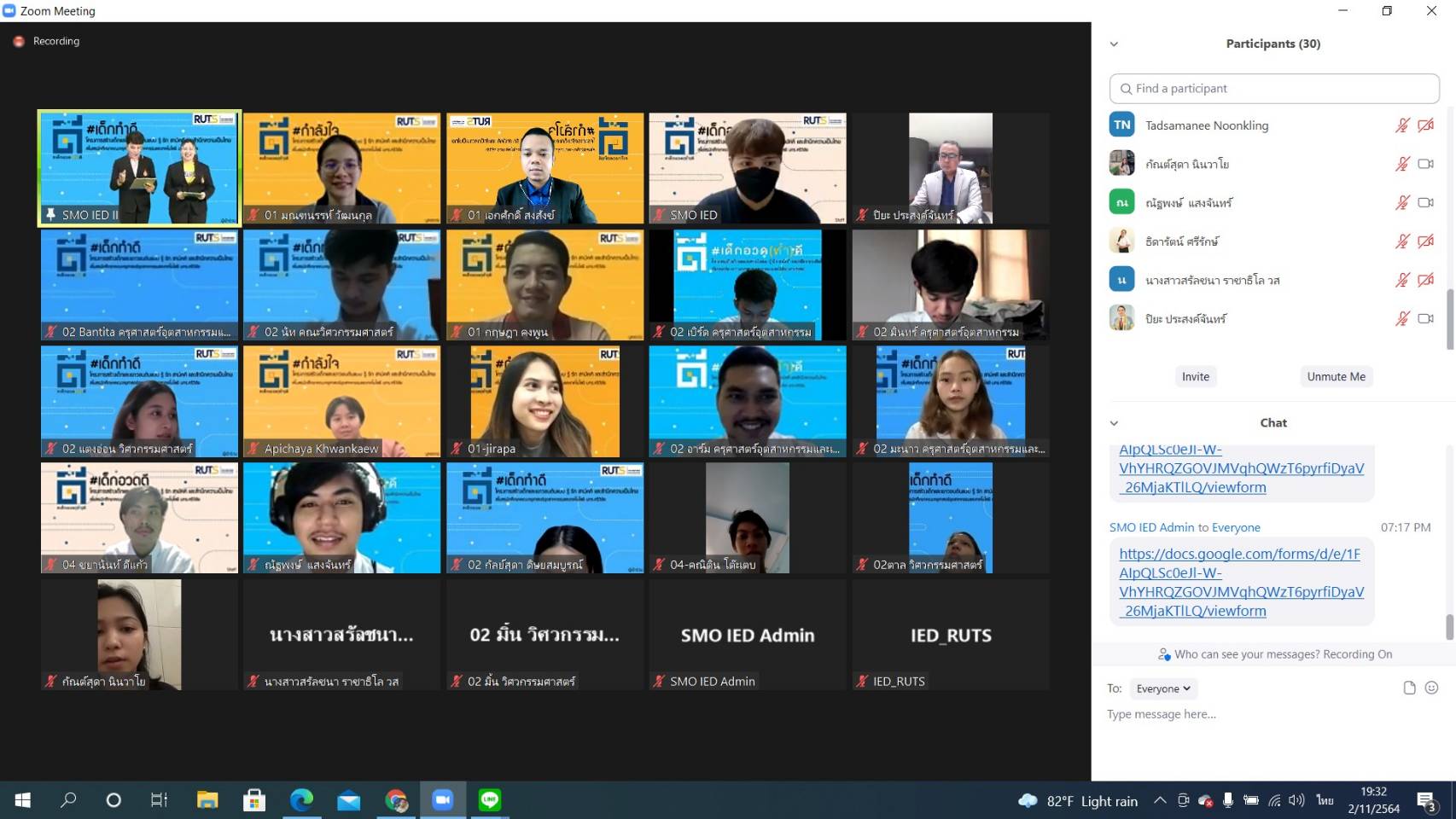
Task: Select ณัฐพงษ์ แสงจันทร์ in the participants list
Action: pyautogui.click(x=1188, y=203)
